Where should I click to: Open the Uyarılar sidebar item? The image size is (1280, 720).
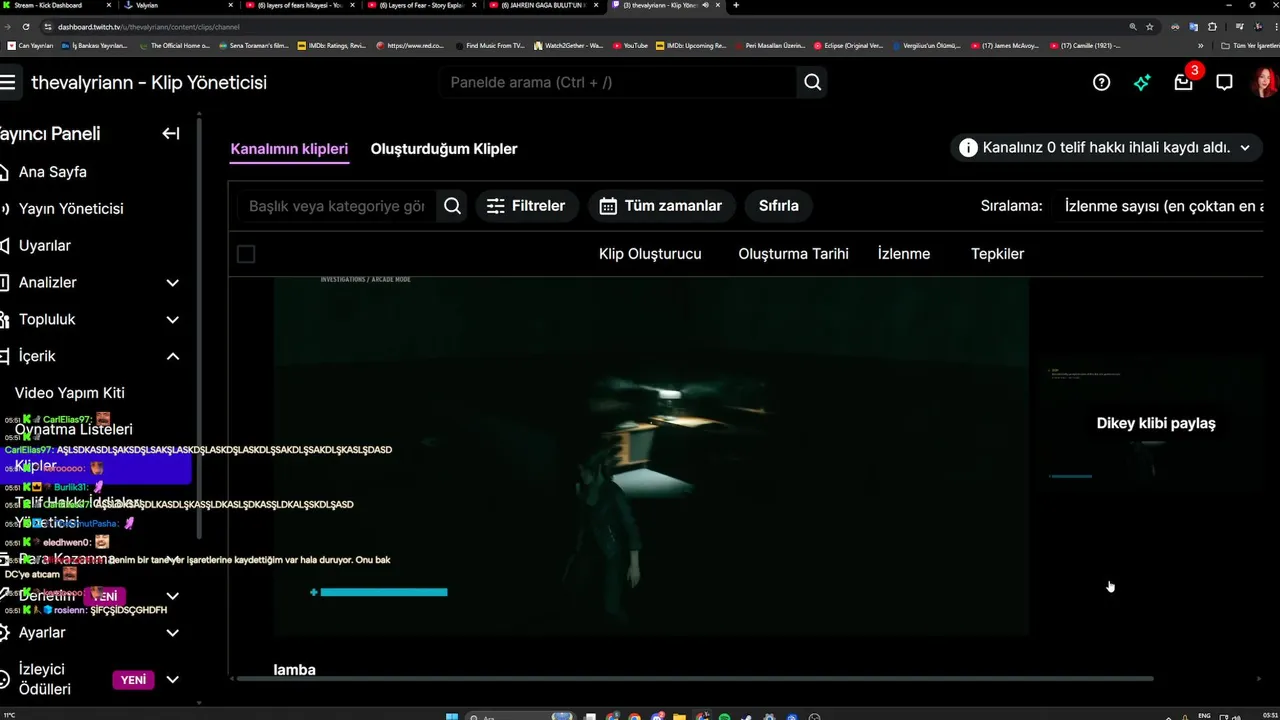[45, 246]
